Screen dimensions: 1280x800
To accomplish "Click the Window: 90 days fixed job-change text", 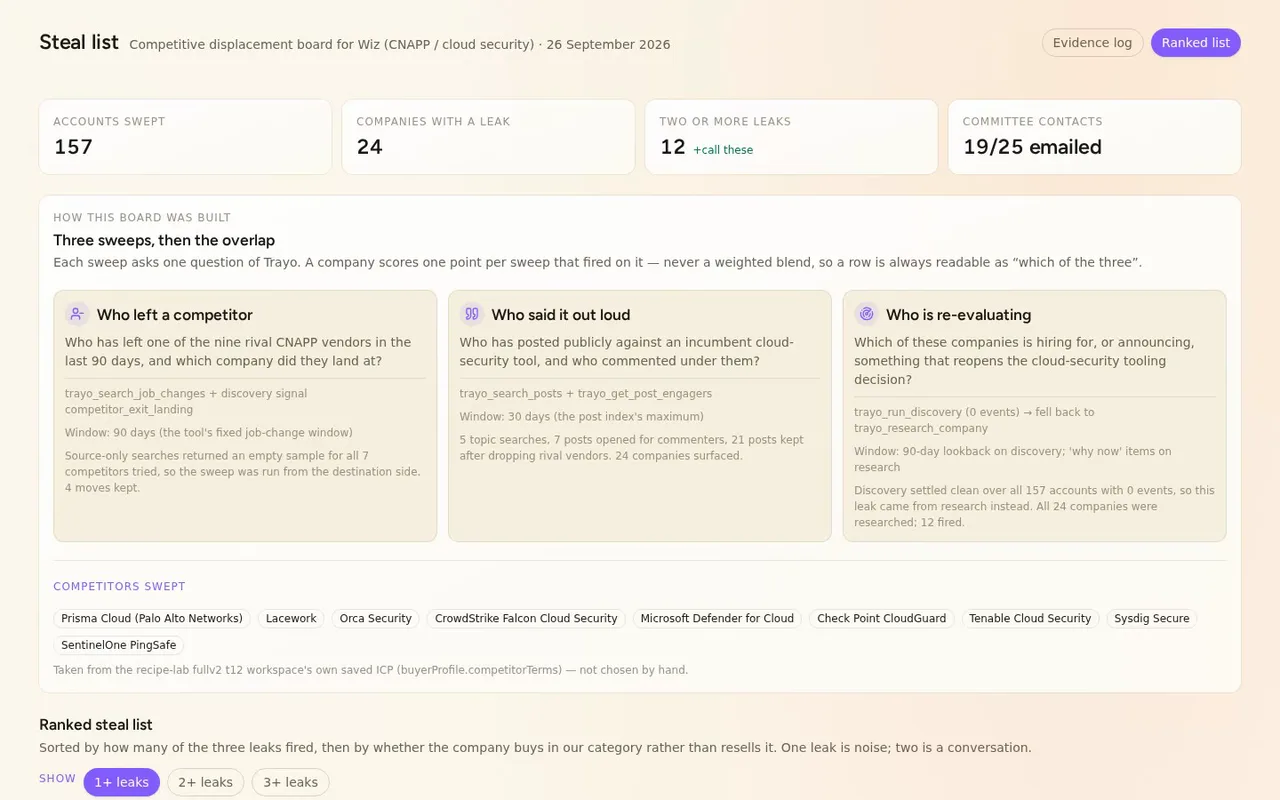I will [x=209, y=433].
